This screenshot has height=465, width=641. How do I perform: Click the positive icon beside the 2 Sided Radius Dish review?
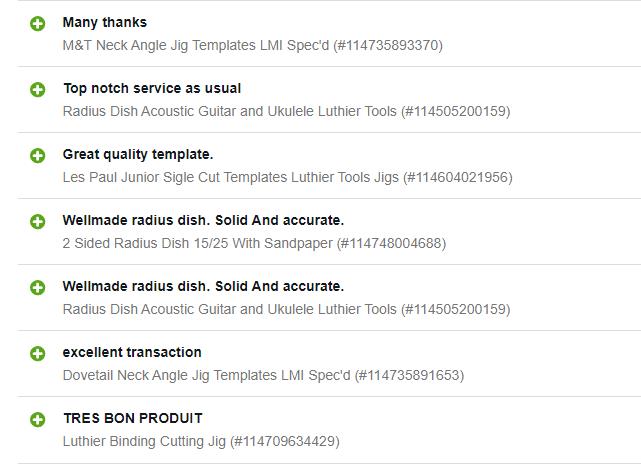click(38, 221)
